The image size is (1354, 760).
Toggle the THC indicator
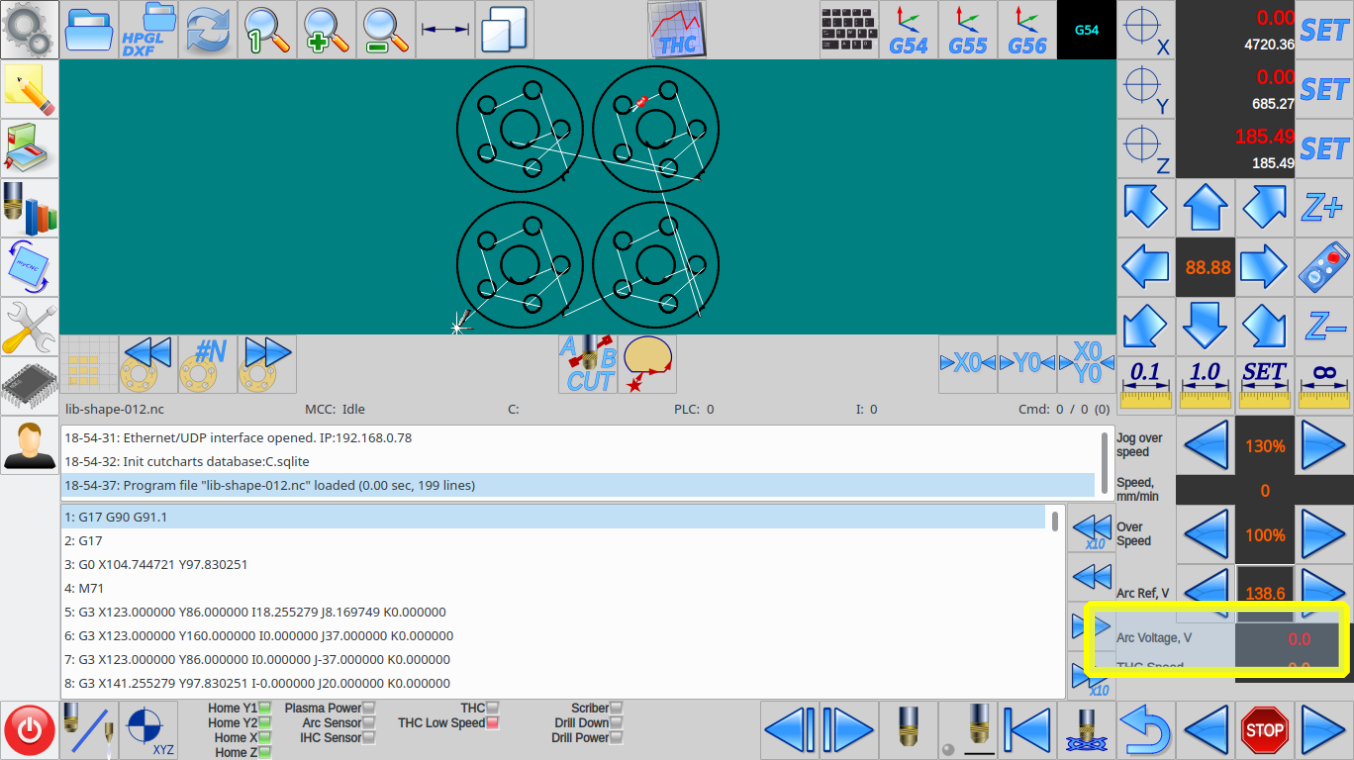tap(492, 708)
